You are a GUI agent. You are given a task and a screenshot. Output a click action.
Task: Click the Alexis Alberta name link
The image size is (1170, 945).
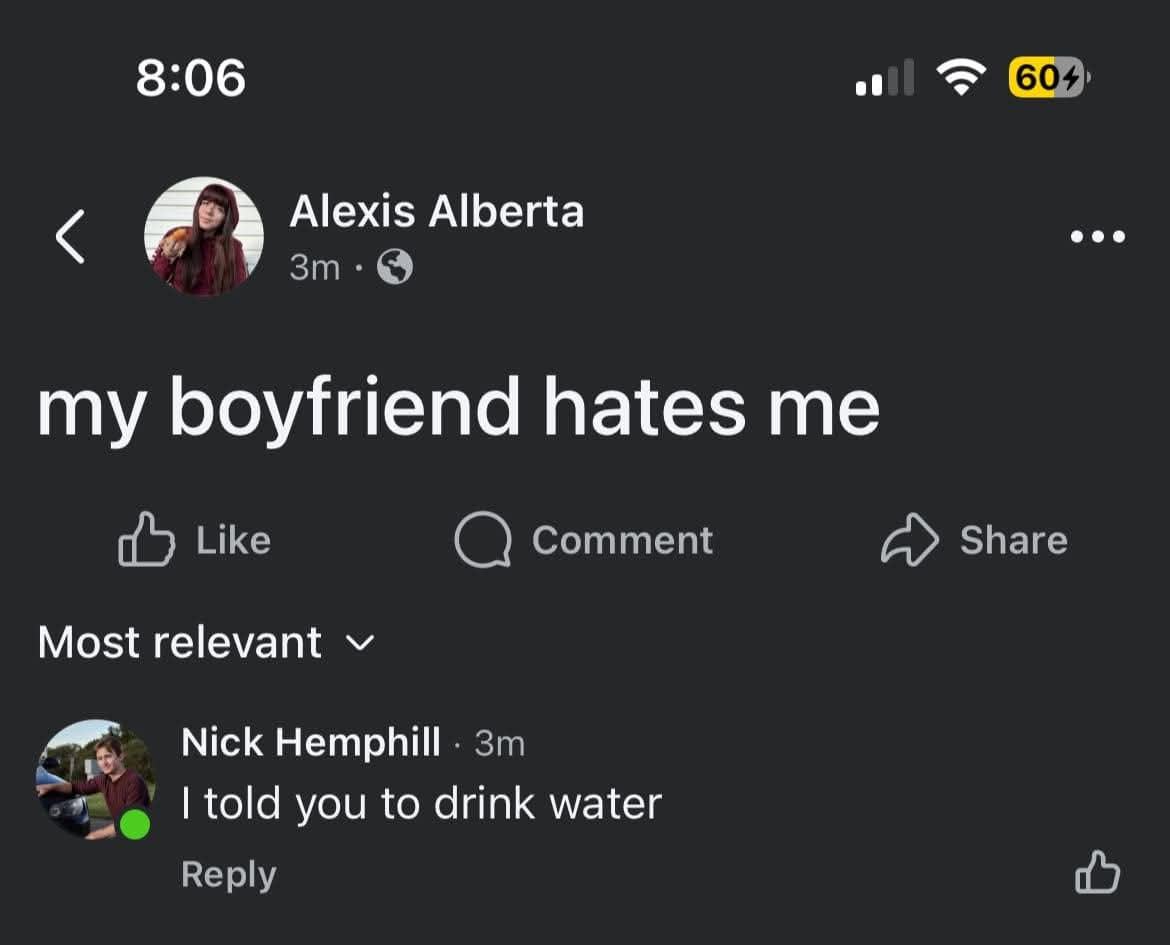point(436,211)
